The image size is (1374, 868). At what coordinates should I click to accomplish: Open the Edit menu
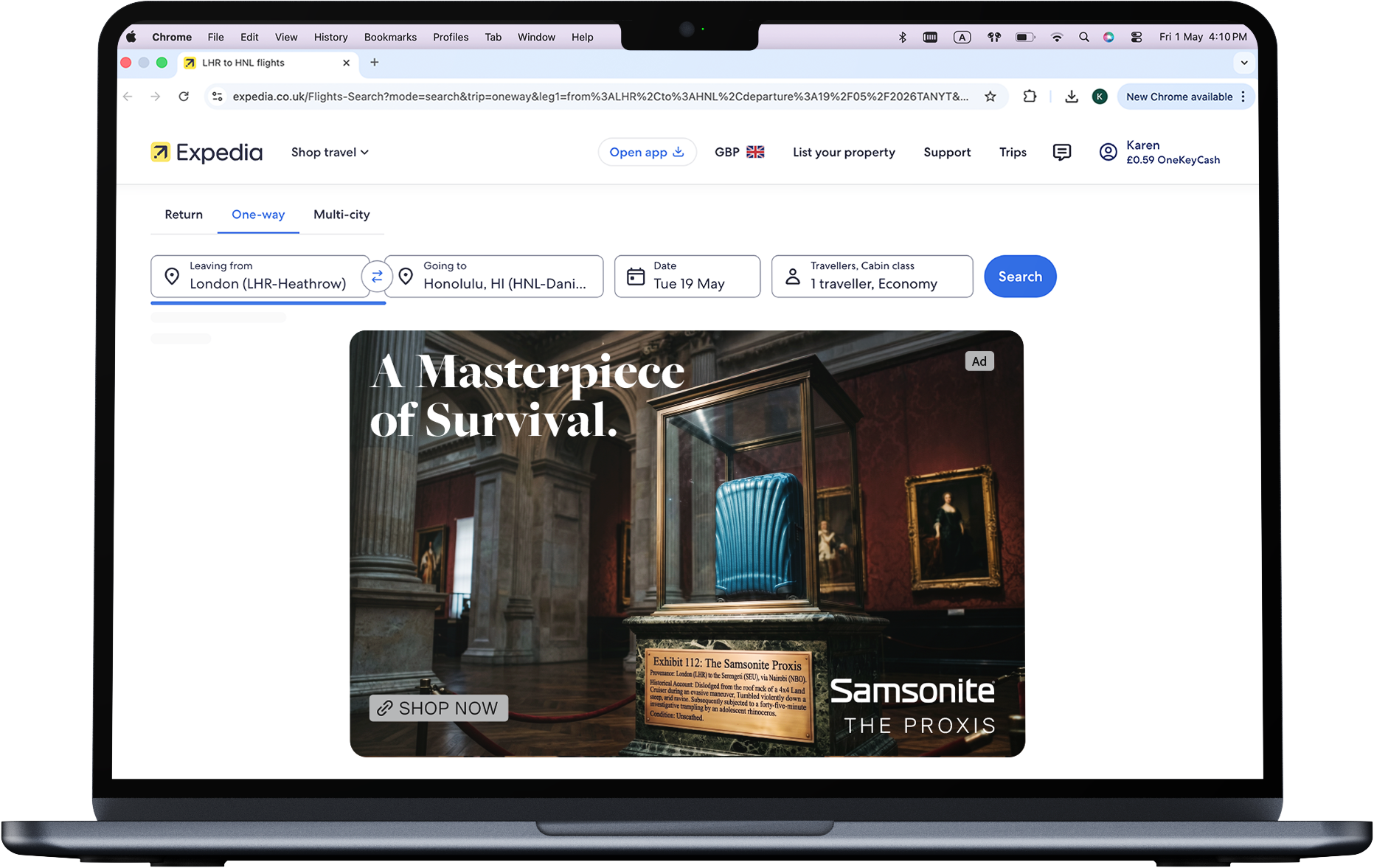pyautogui.click(x=249, y=37)
